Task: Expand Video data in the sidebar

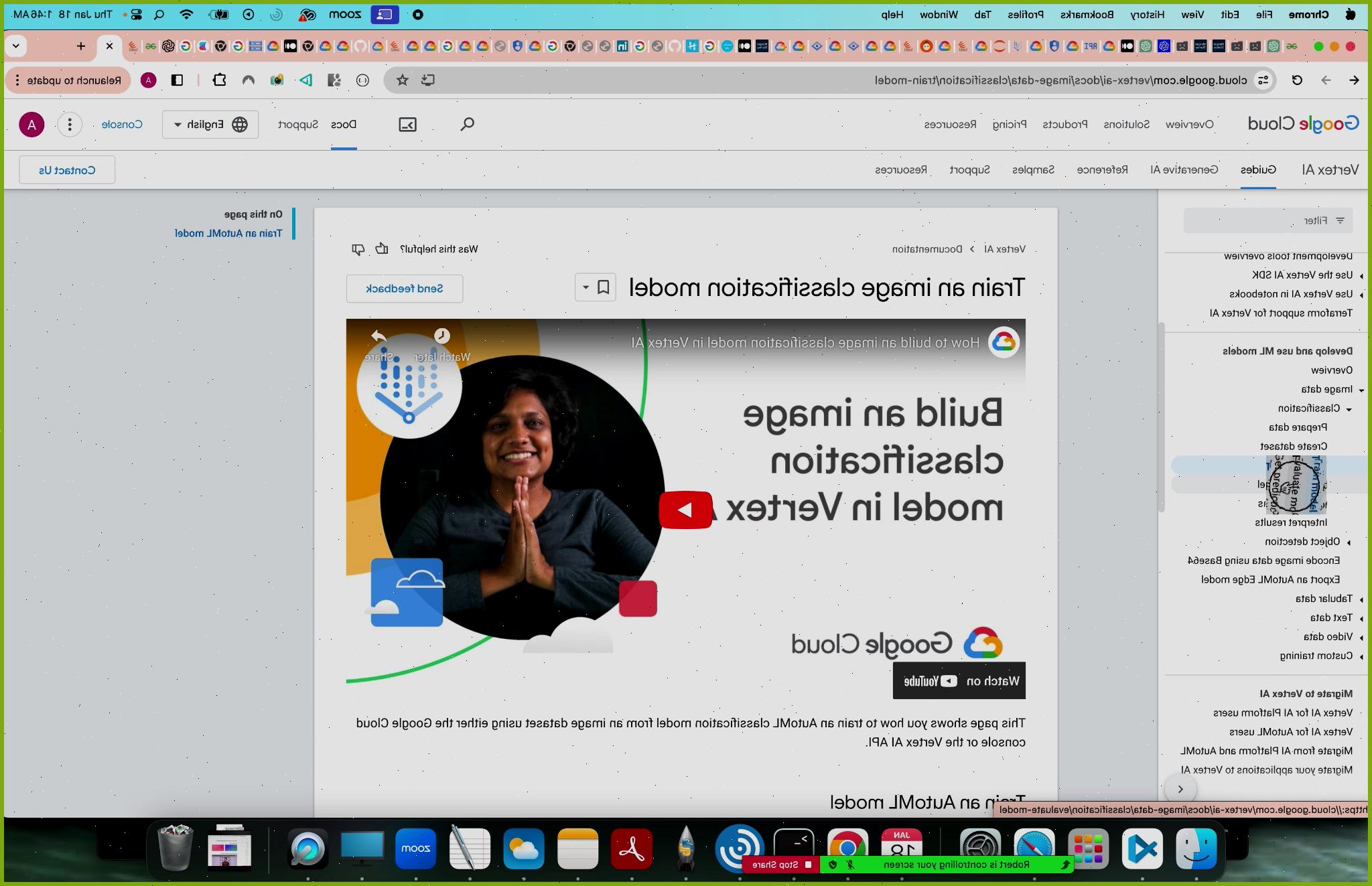Action: [x=1361, y=637]
